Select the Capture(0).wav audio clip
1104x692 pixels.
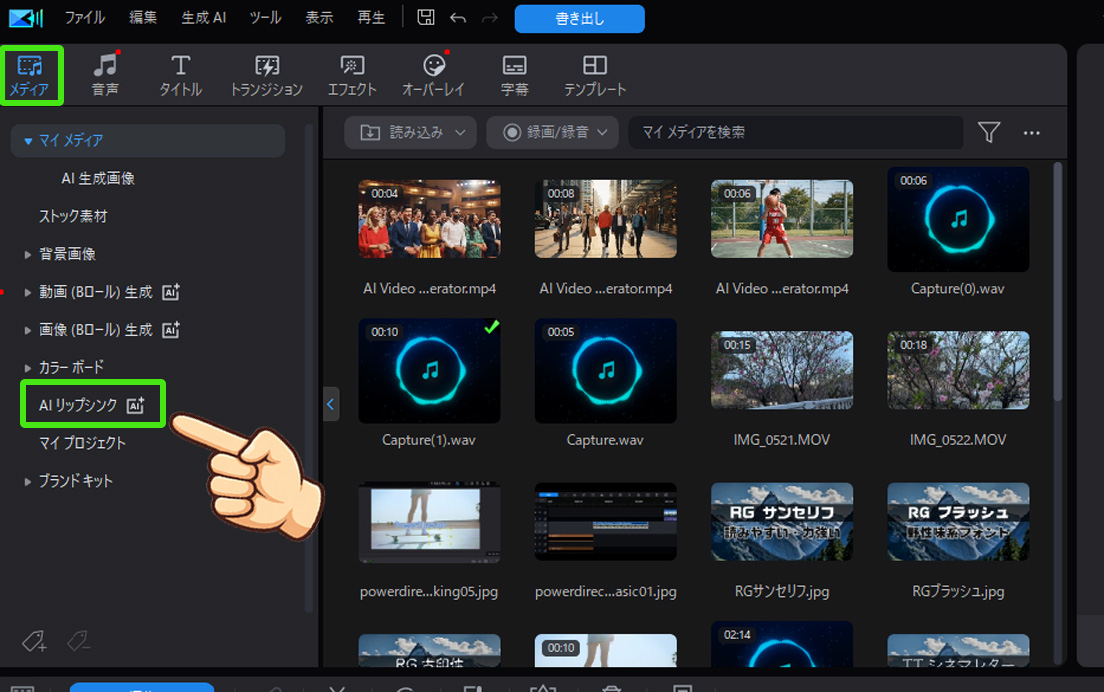[958, 219]
